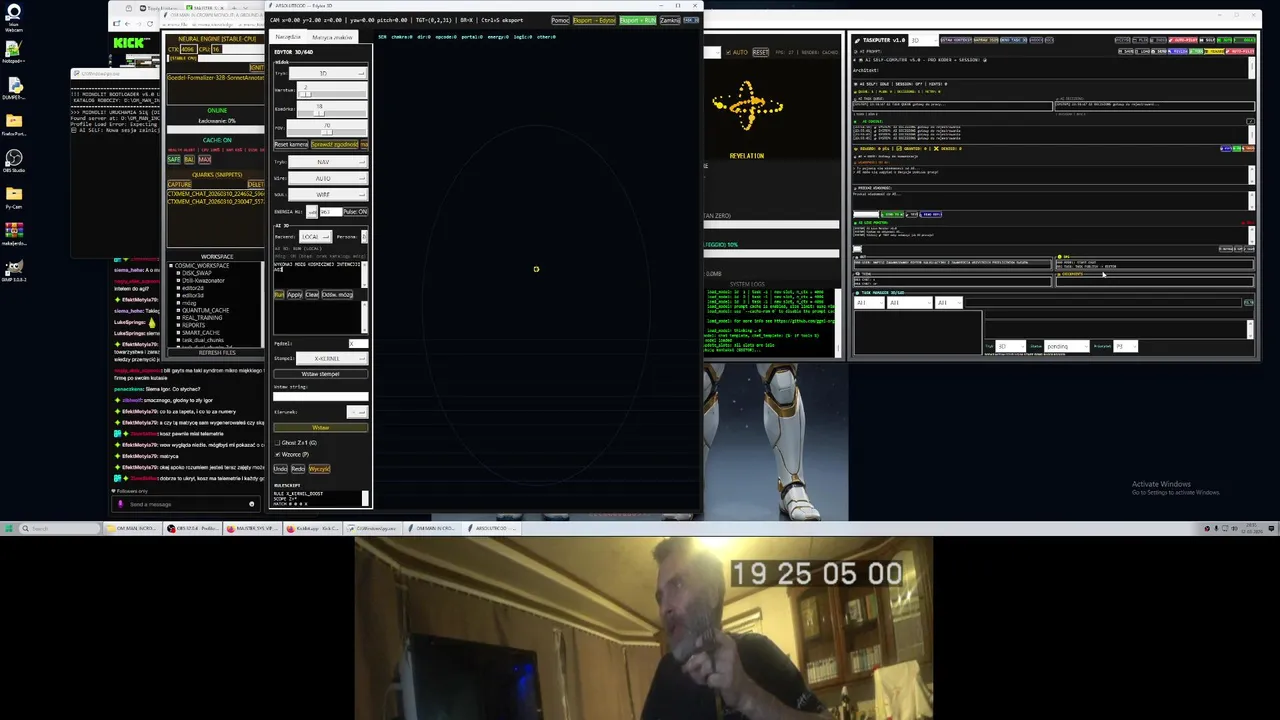Click the REVELATION golden emblem
The image size is (1280, 720).
click(x=747, y=106)
